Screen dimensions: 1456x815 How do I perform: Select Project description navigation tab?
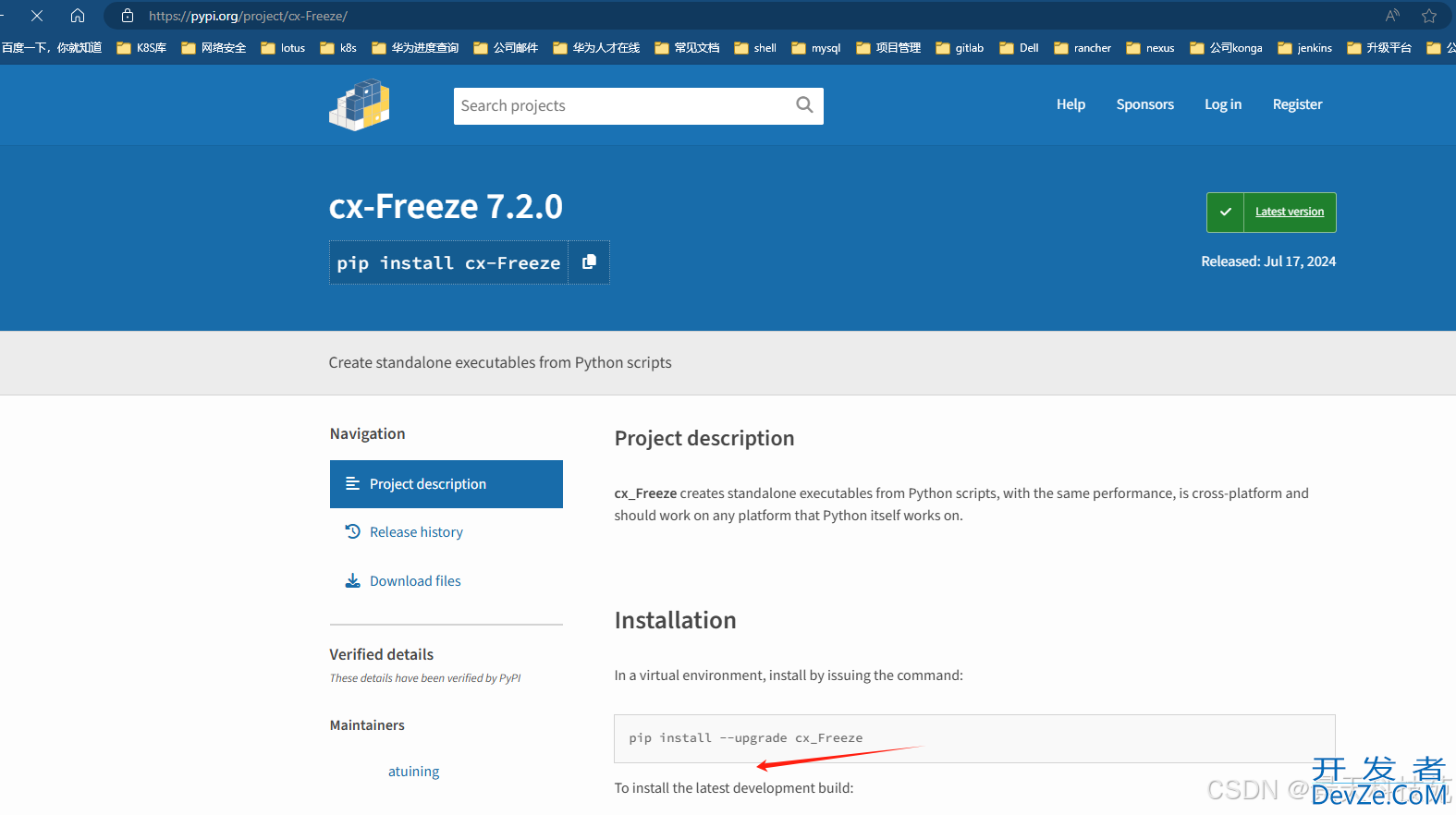[447, 484]
